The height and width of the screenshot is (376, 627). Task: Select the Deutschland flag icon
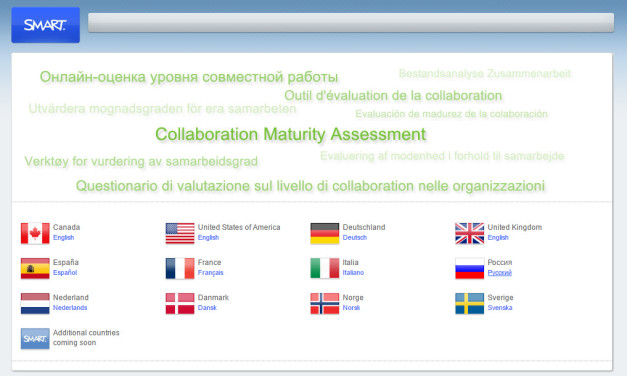tap(325, 233)
